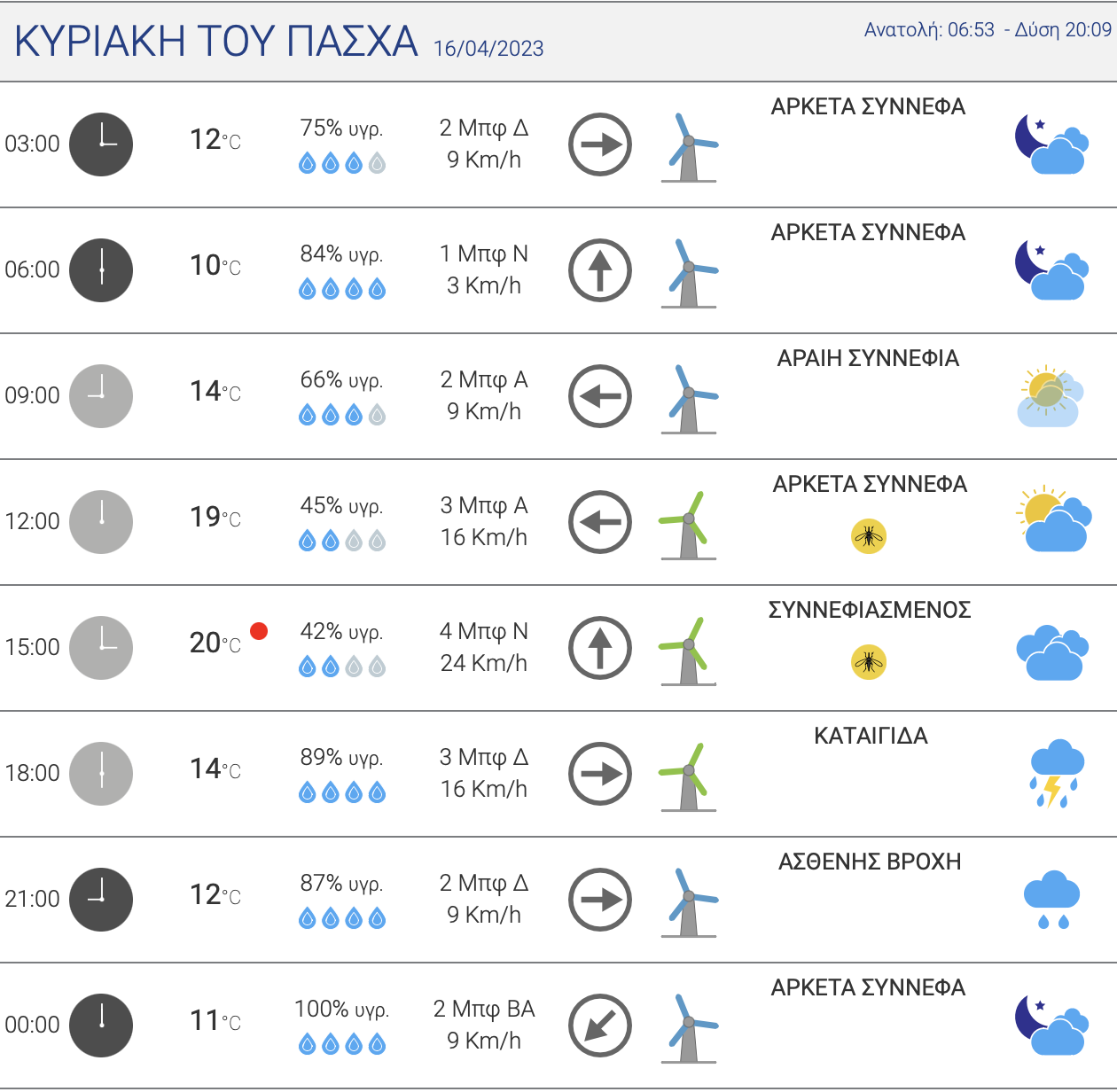Click the 20°C temperature at 15:00
The image size is (1117, 1092).
(x=215, y=643)
